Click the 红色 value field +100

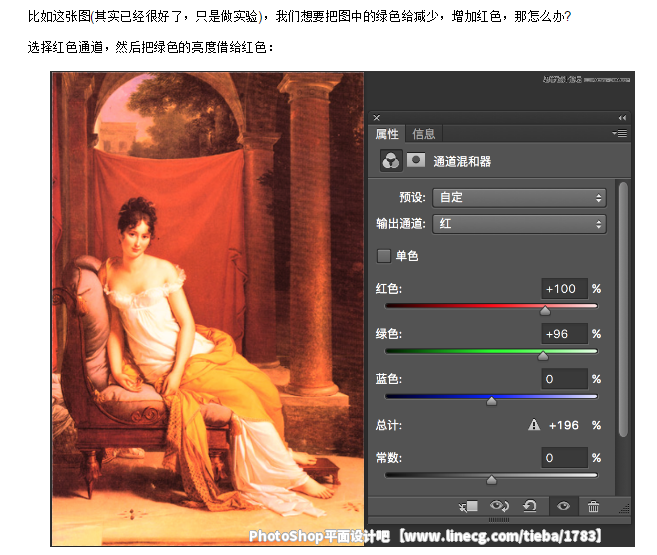tap(564, 289)
